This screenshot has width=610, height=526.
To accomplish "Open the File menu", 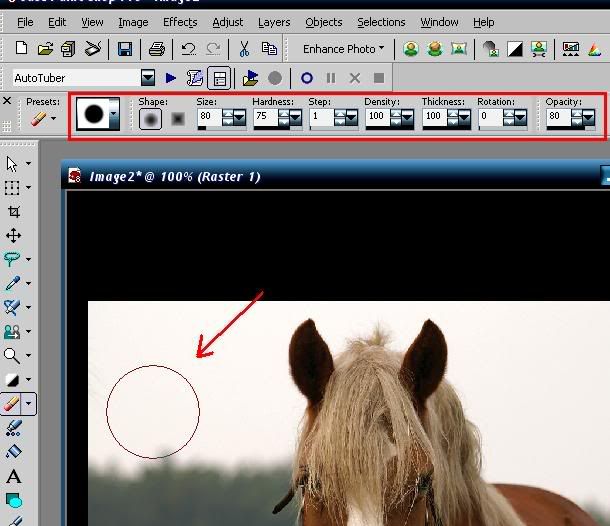I will 25,22.
